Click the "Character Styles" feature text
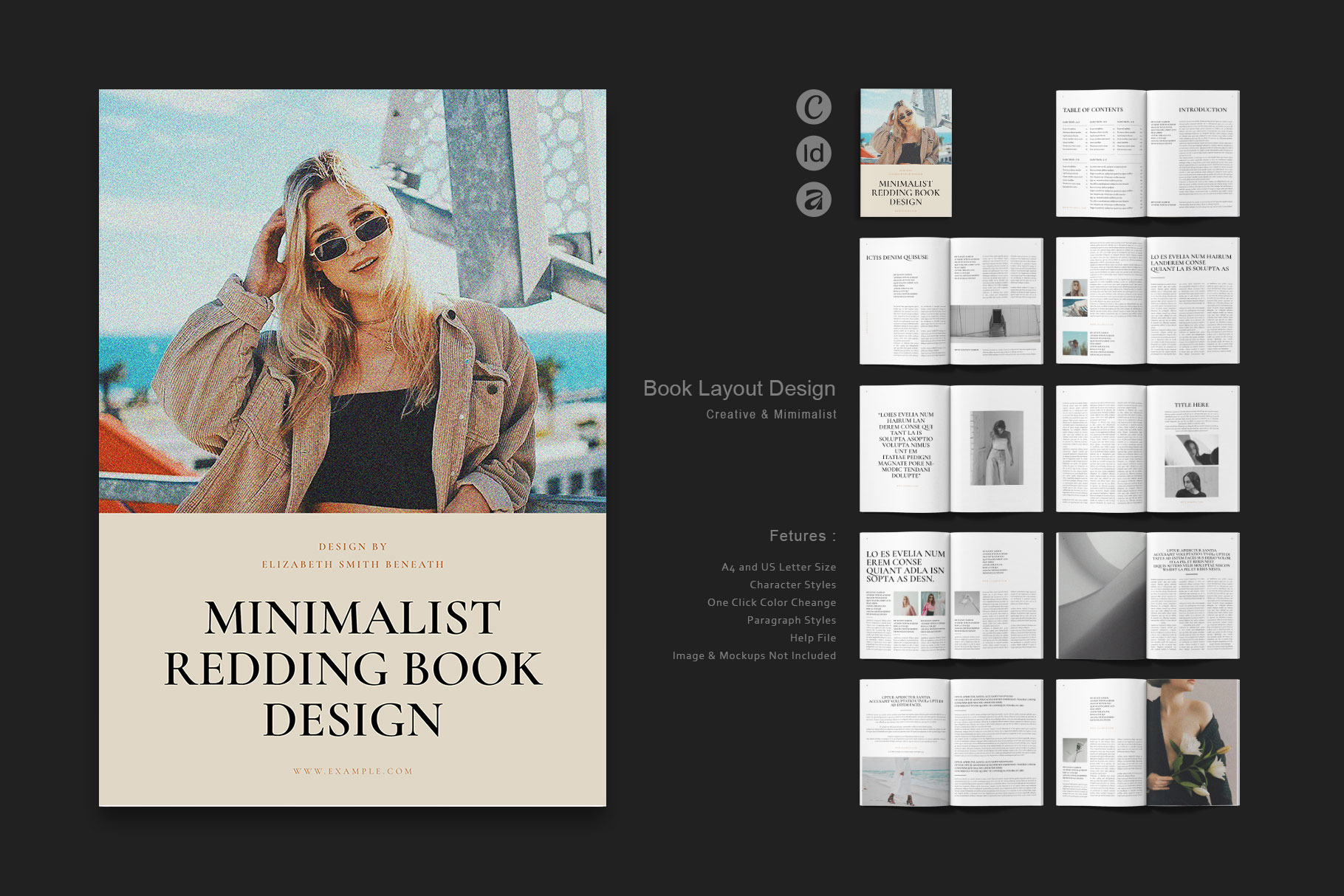Image resolution: width=1344 pixels, height=896 pixels. [793, 585]
